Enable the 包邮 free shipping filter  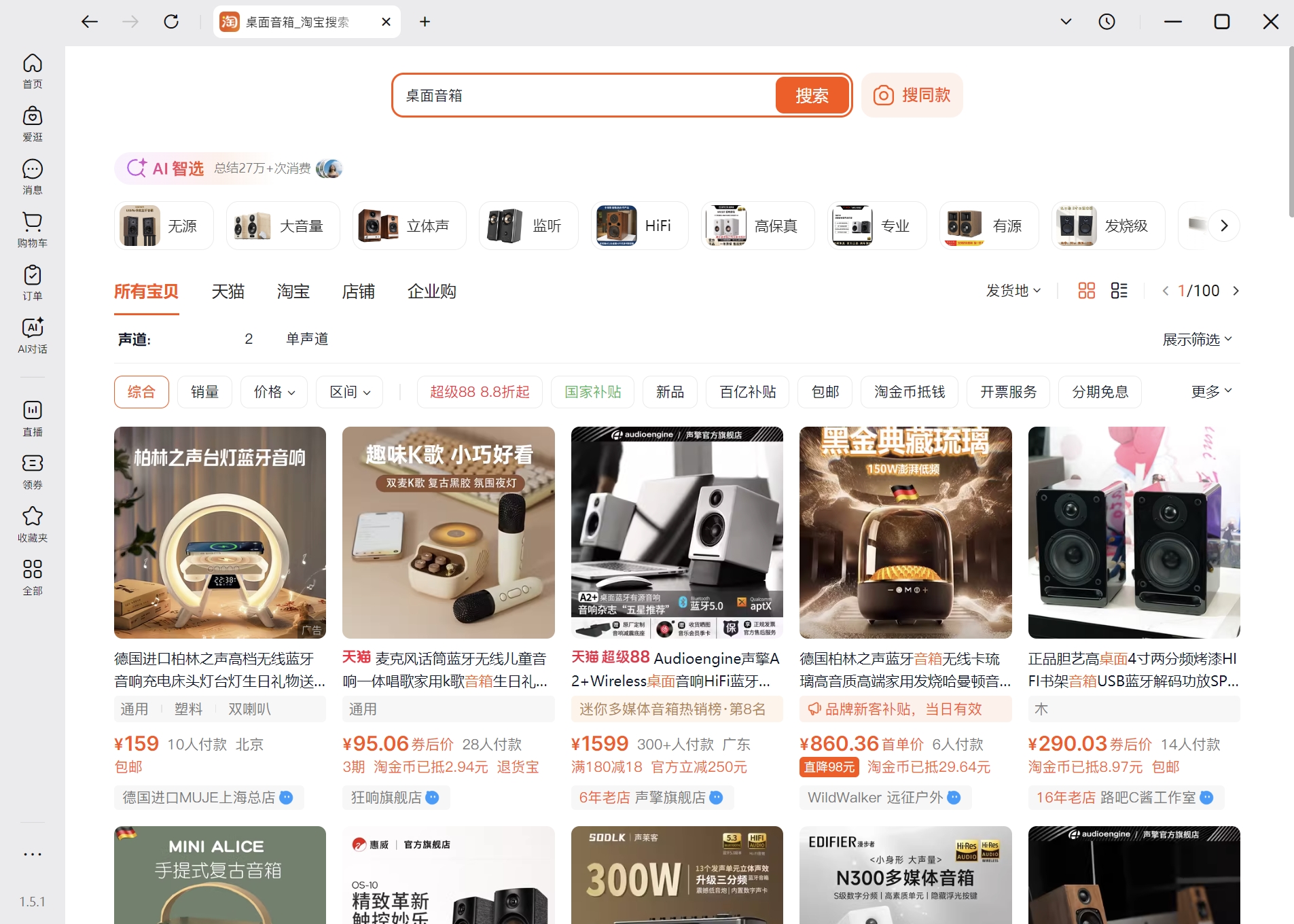coord(824,391)
